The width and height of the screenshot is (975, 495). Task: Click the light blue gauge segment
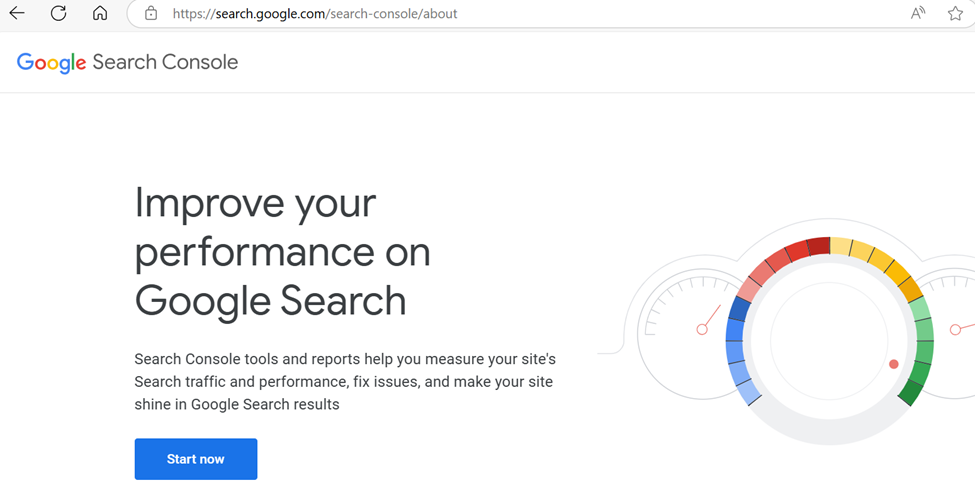[748, 392]
